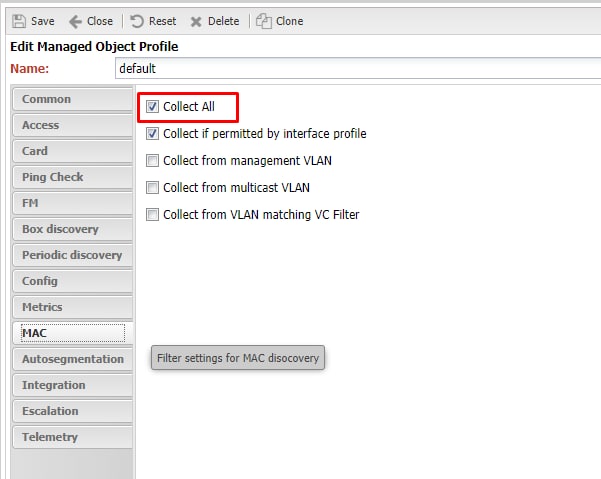This screenshot has height=479, width=601.
Task: Select the Config tab
Action: coord(72,281)
